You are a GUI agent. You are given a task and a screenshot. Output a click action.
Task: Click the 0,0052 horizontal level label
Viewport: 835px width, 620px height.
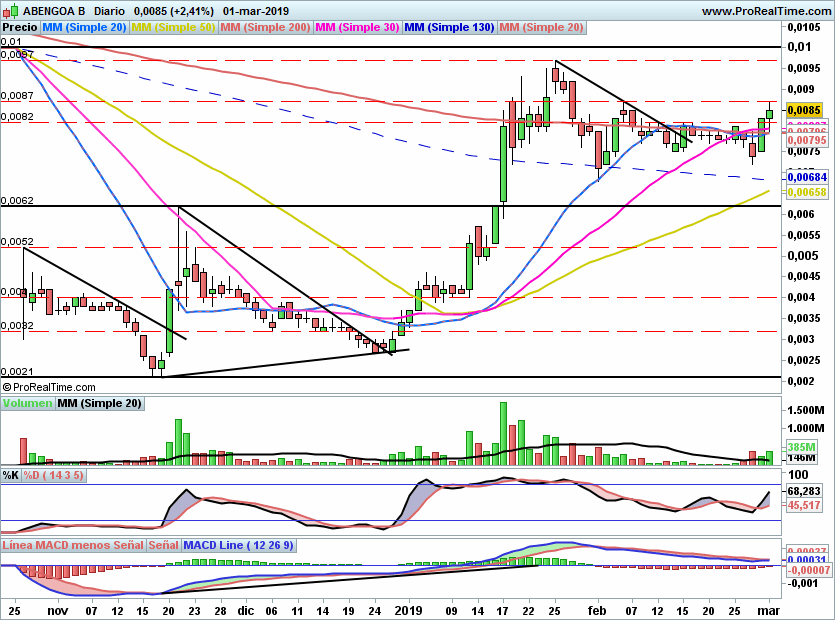point(17,242)
